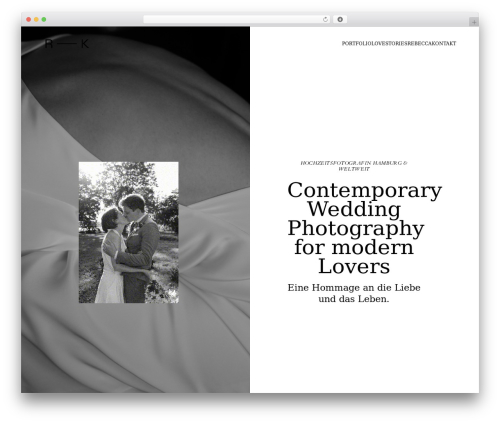This screenshot has width=500, height=423.
Task: Open the Kontakt menu item
Action: point(444,43)
